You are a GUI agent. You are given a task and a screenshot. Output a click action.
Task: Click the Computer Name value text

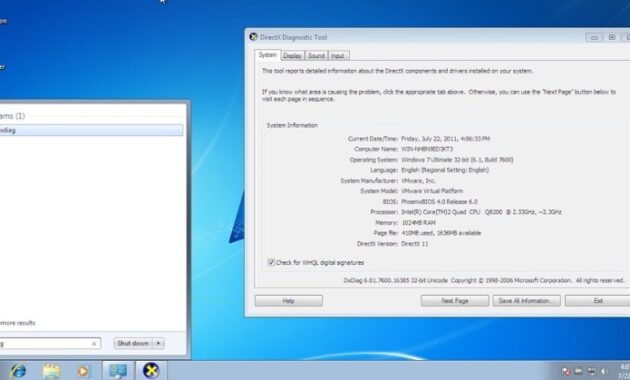click(427, 149)
